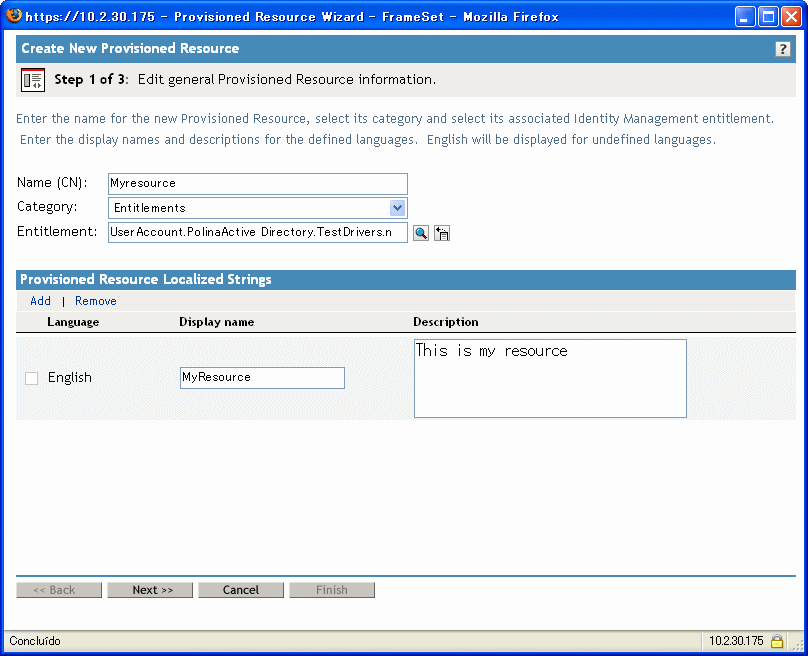Click the Remove link for localized strings
Viewport: 808px width, 656px height.
[96, 301]
